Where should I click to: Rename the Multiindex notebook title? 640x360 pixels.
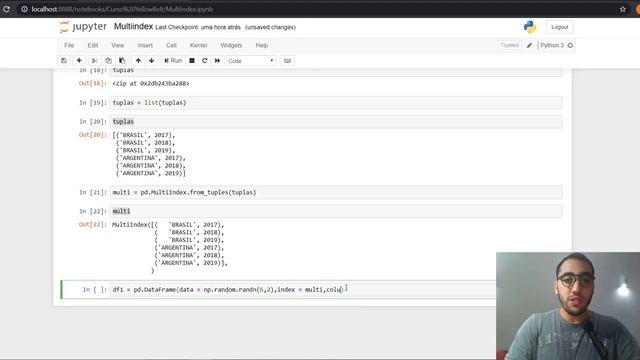133,27
